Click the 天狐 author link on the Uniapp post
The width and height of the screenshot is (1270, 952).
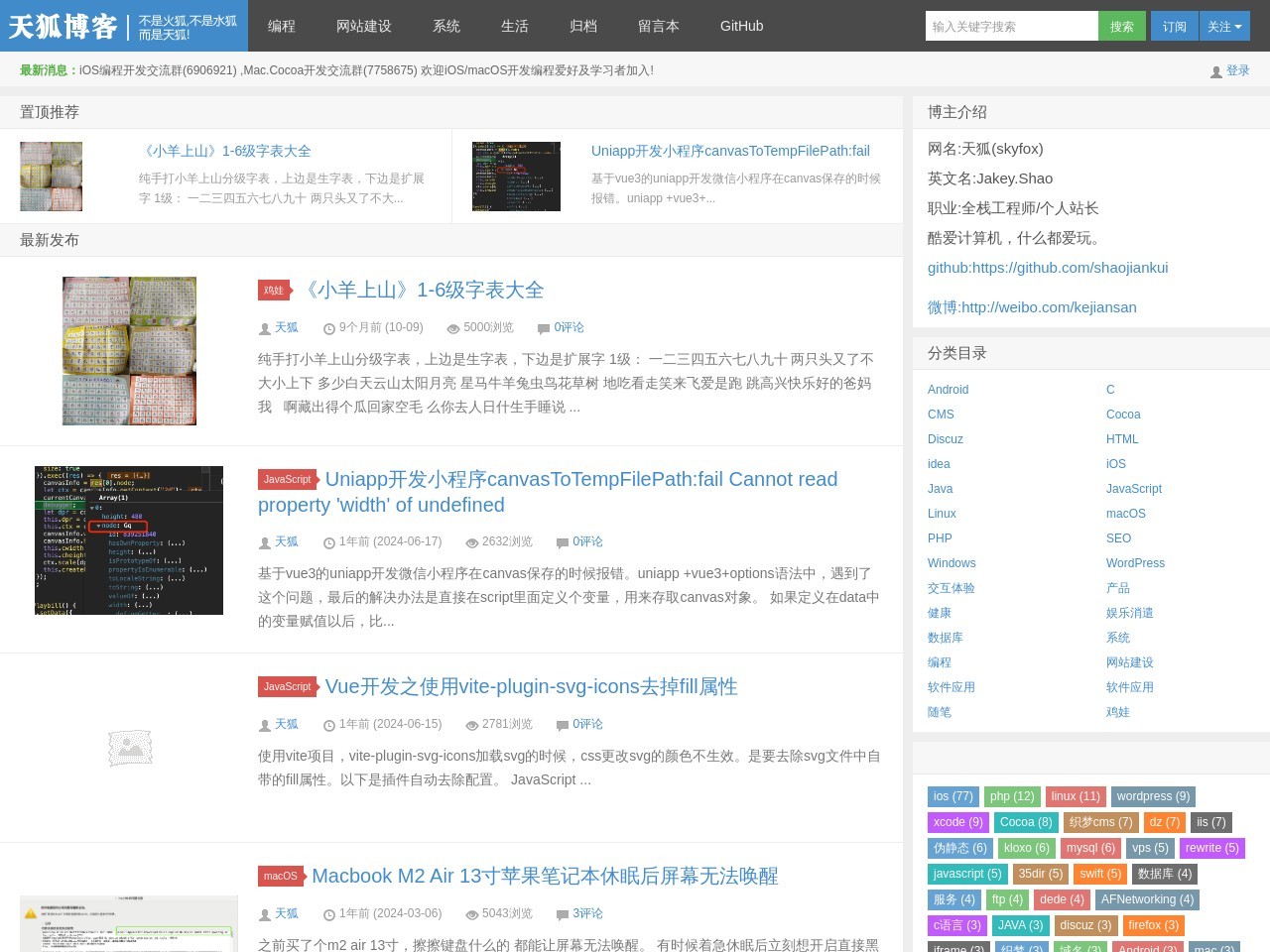(x=286, y=541)
